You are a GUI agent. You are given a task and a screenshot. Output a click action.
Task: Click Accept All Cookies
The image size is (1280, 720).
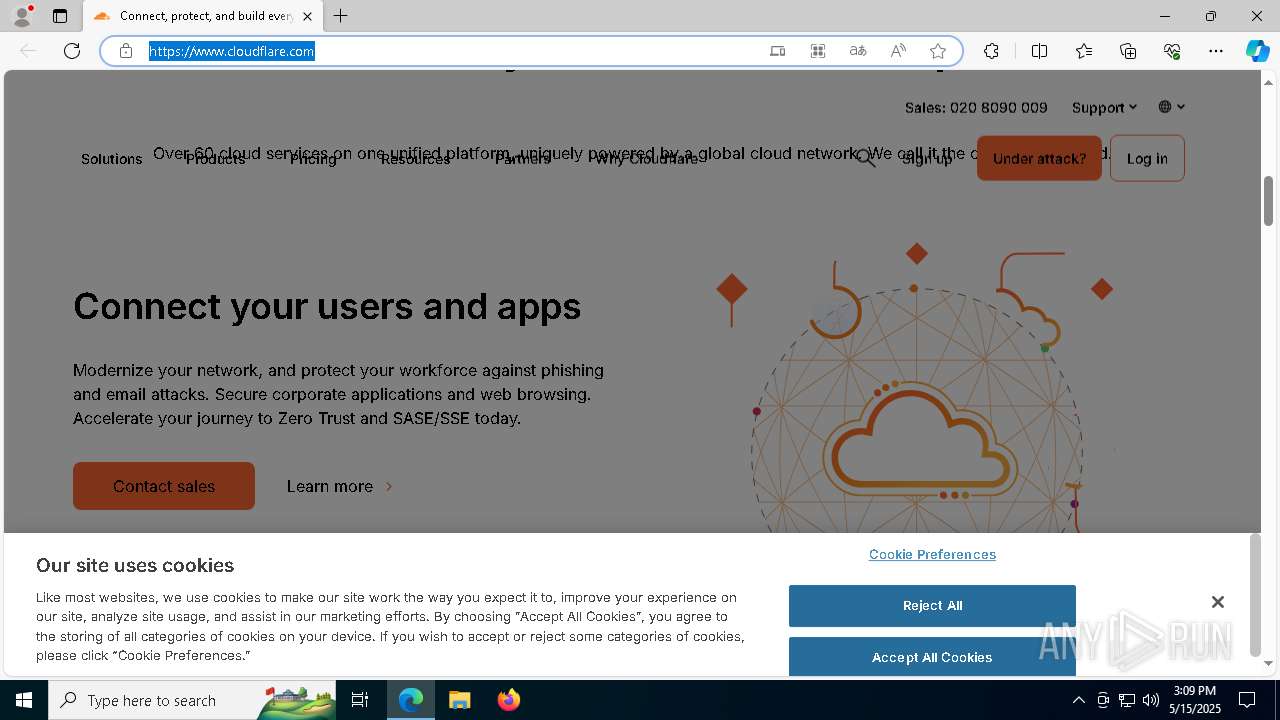pos(932,656)
